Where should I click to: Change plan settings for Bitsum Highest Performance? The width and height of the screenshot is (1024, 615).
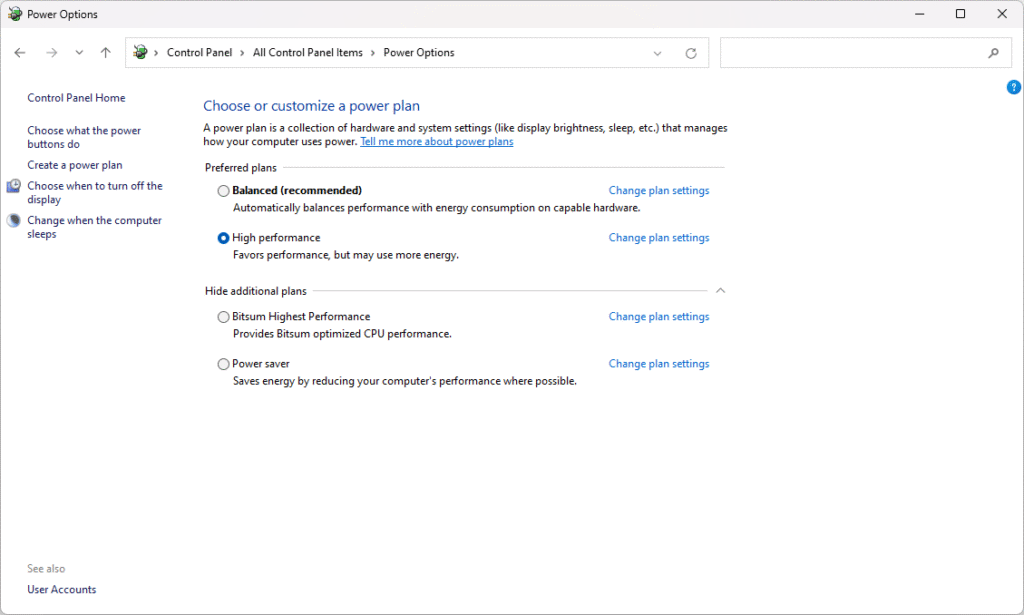659,317
